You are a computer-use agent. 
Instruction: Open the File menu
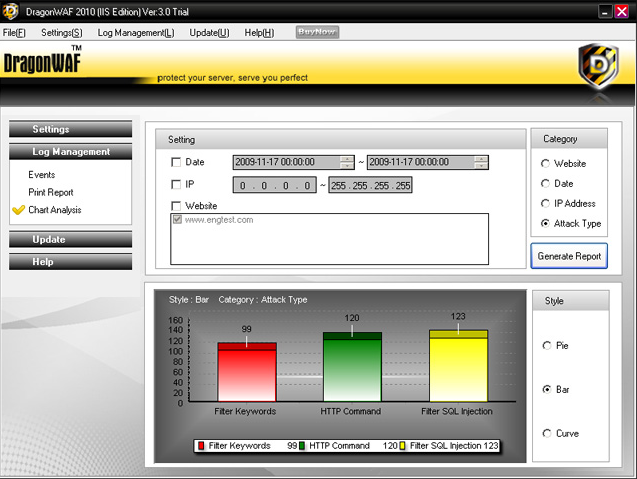[14, 33]
